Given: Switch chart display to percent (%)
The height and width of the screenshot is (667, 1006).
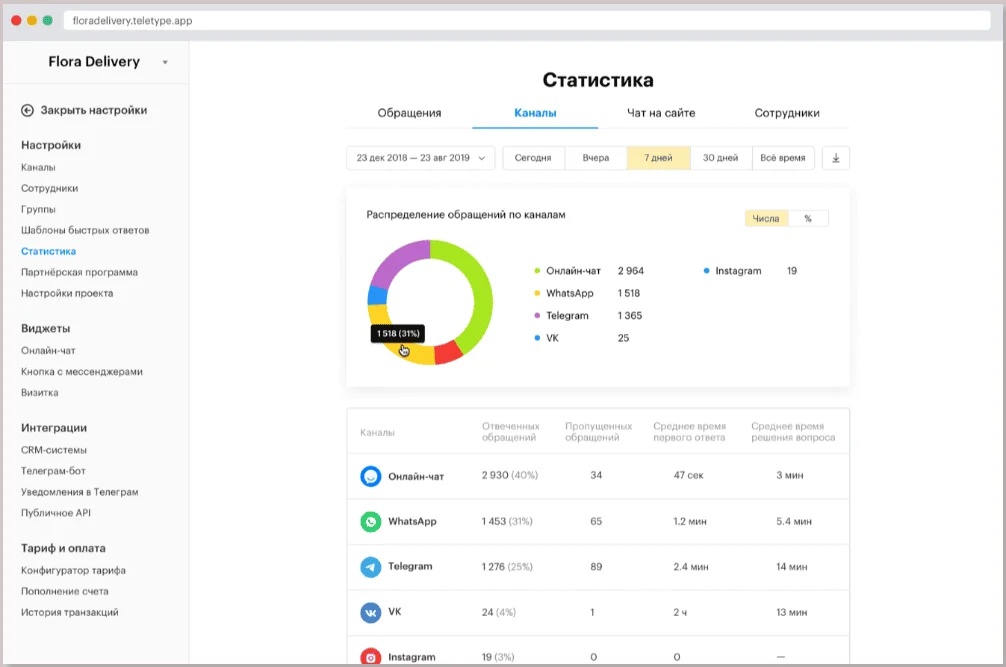Looking at the screenshot, I should [808, 219].
